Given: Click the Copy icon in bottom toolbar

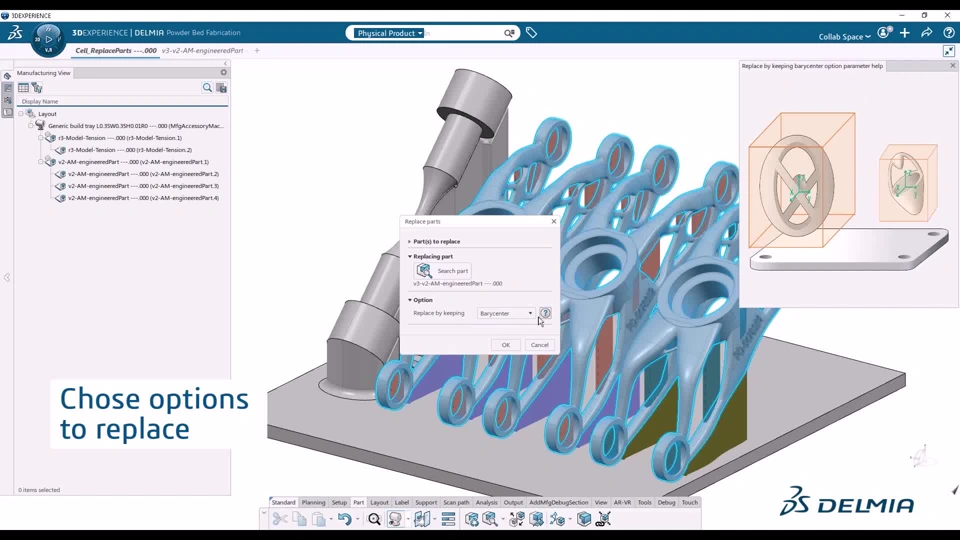Looking at the screenshot, I should pos(299,519).
